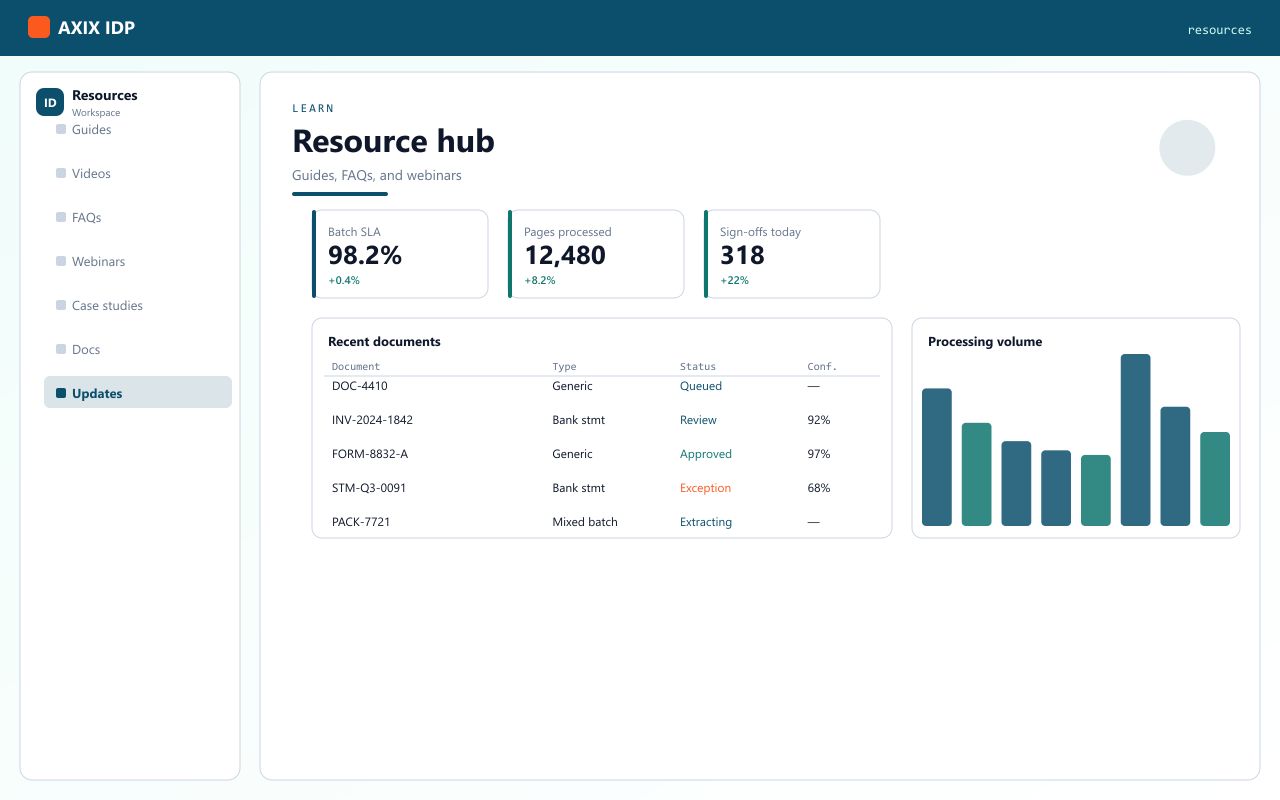This screenshot has height=800, width=1280.
Task: Click the Conf. column header
Action: pos(822,367)
